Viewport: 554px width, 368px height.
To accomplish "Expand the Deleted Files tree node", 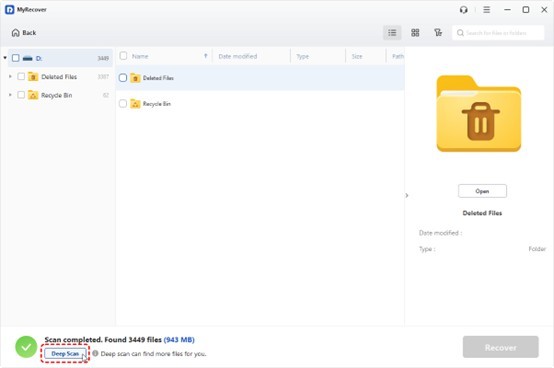I will point(10,76).
